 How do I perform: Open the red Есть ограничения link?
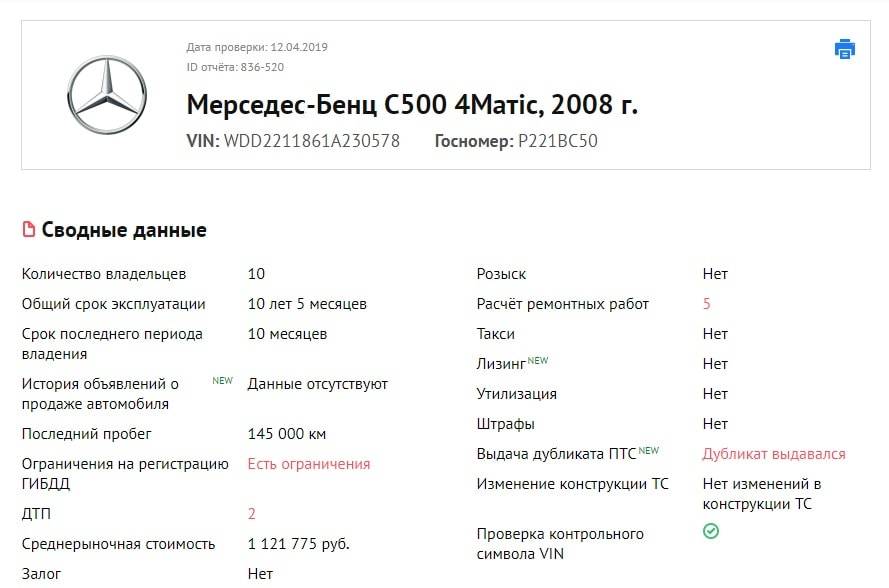coord(309,464)
